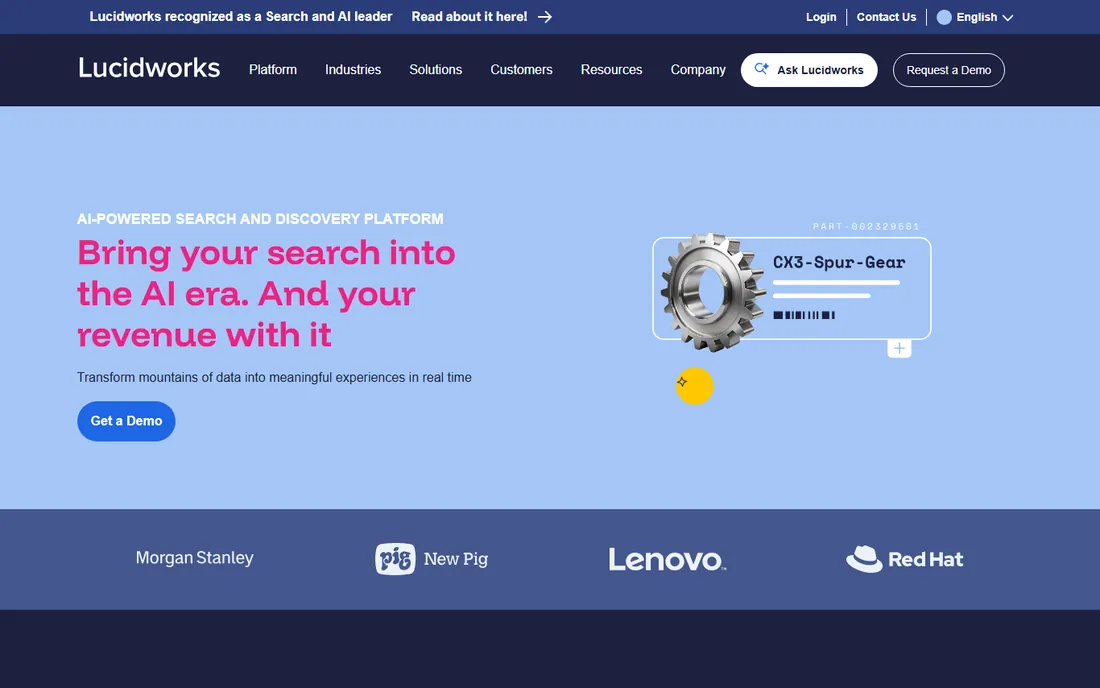Click the Red Hat logo

click(x=904, y=559)
